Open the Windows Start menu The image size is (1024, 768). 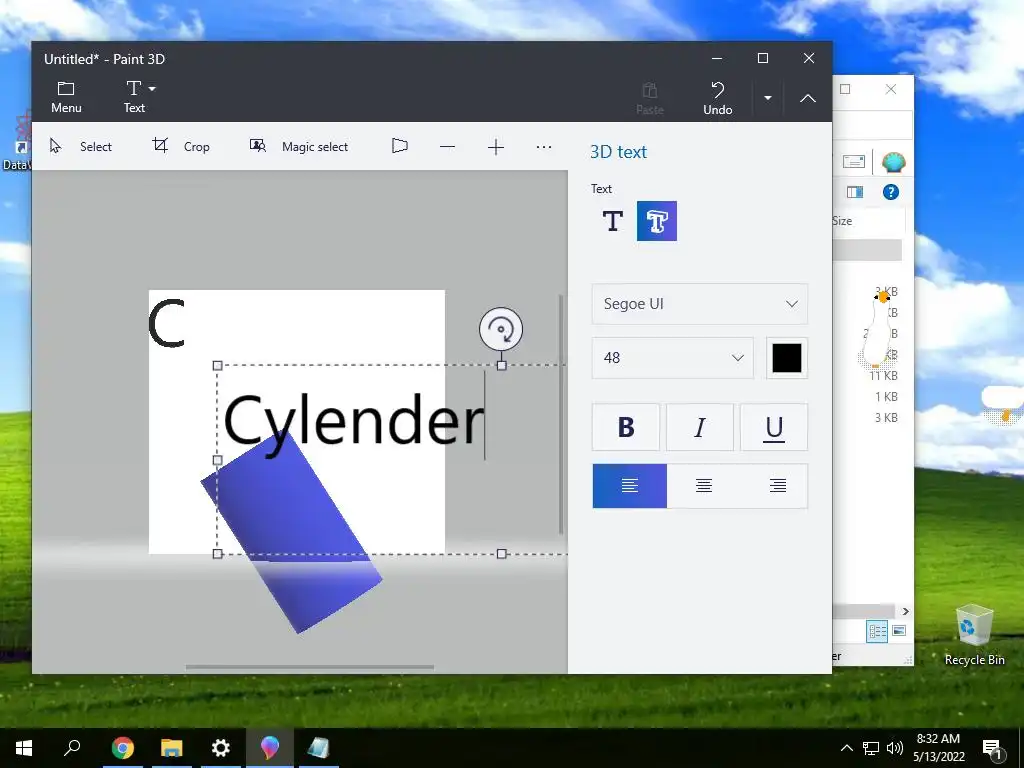pos(24,748)
